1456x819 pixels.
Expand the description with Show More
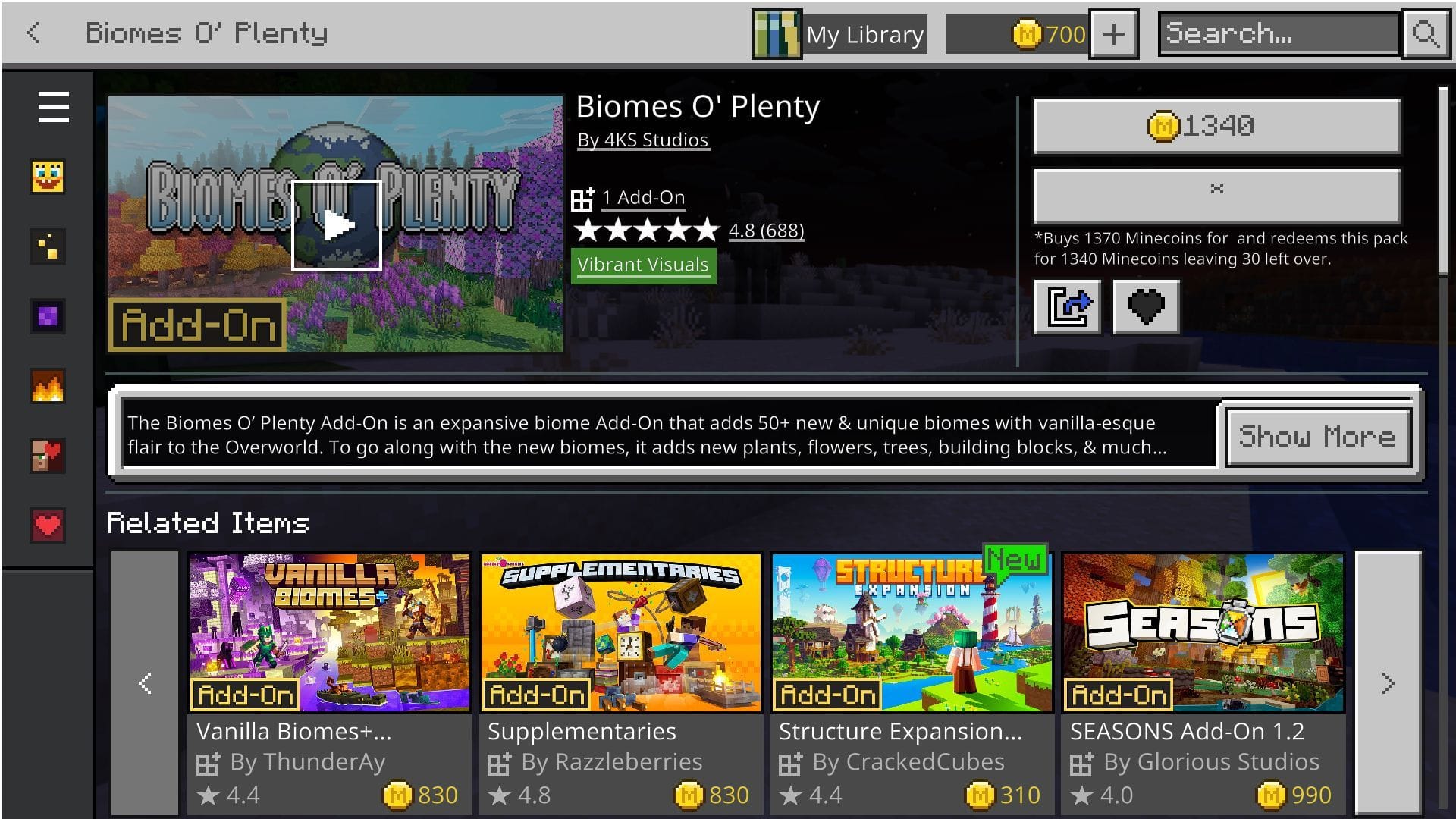point(1318,437)
